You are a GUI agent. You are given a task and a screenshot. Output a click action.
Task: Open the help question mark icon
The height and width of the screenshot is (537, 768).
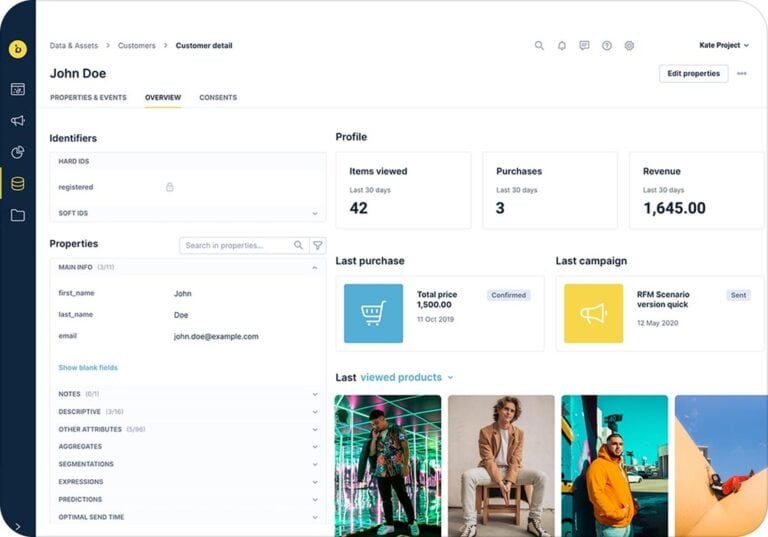coord(607,46)
